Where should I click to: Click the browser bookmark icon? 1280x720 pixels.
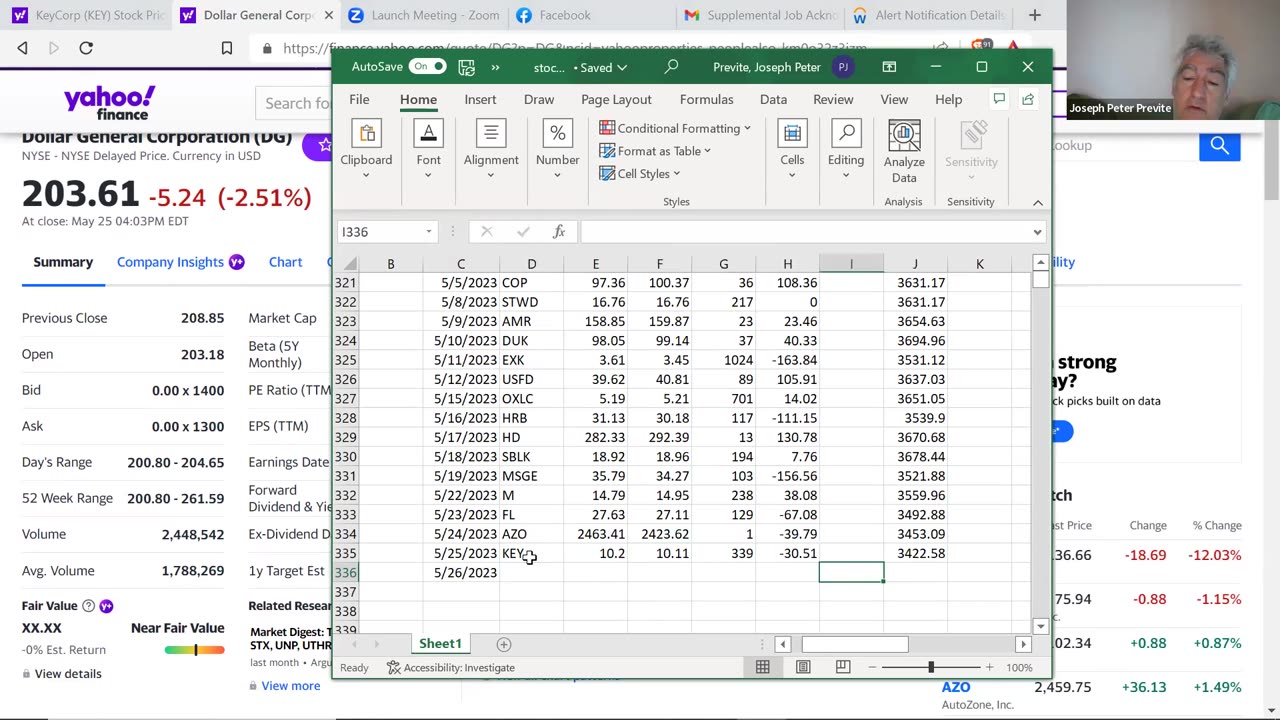(x=227, y=48)
